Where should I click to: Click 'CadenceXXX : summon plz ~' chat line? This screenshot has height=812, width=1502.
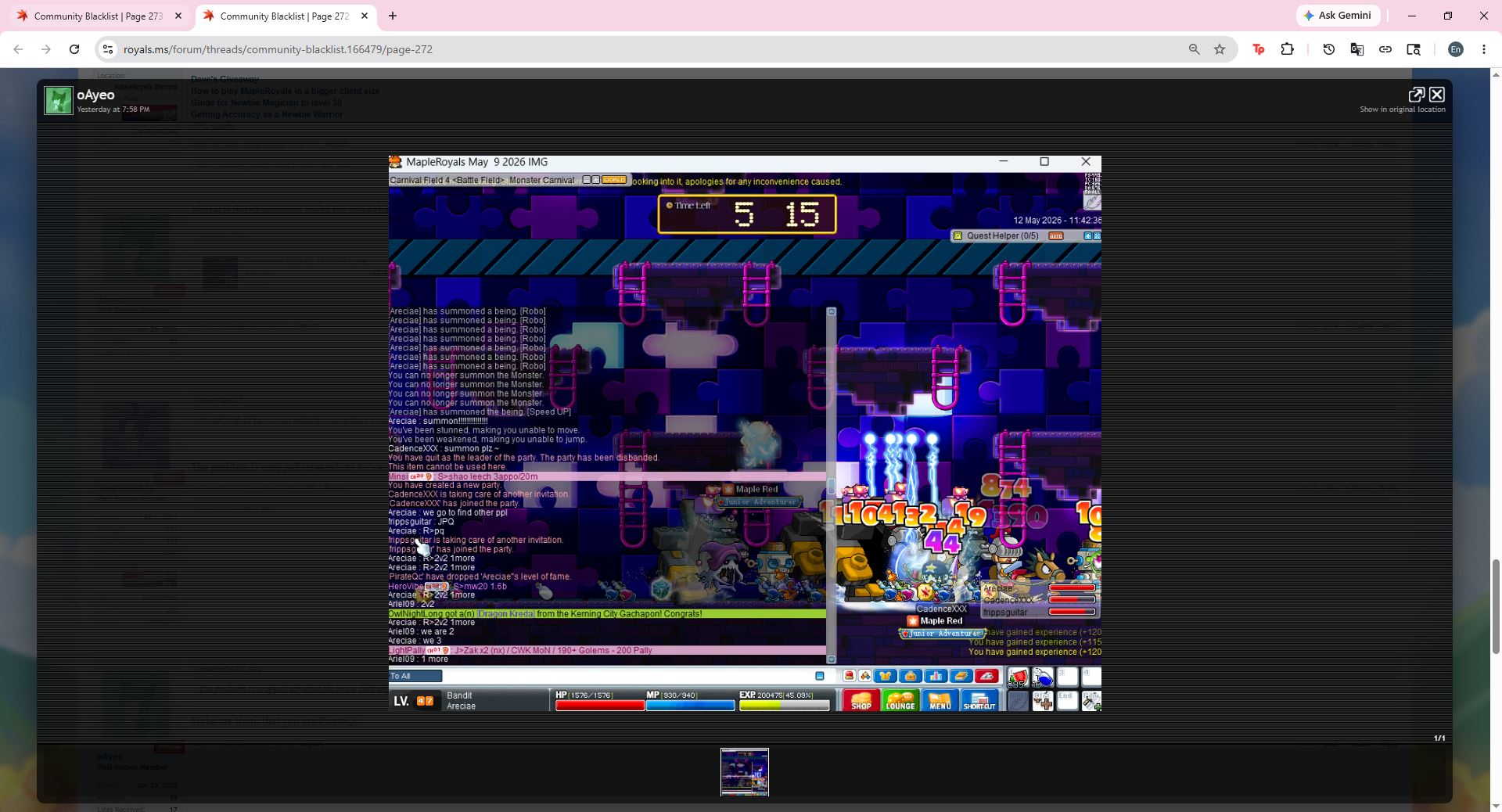click(444, 449)
